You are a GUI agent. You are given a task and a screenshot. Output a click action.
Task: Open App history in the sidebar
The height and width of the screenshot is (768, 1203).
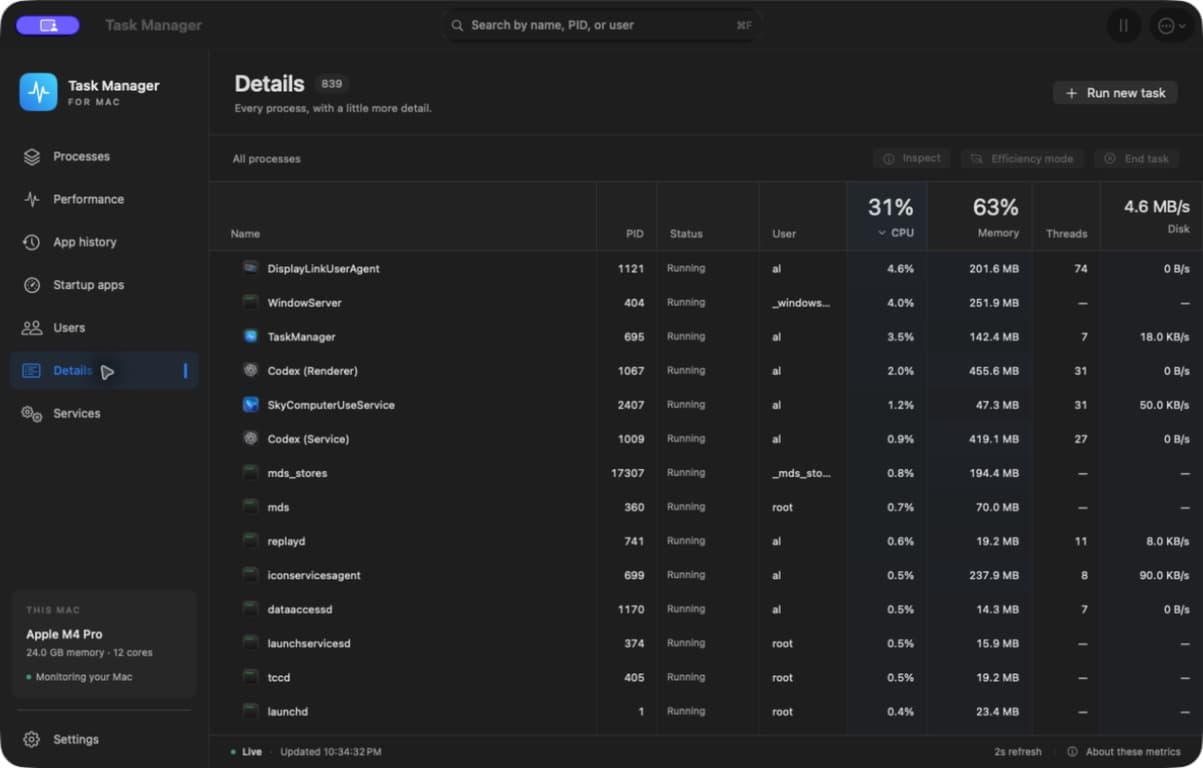point(104,242)
